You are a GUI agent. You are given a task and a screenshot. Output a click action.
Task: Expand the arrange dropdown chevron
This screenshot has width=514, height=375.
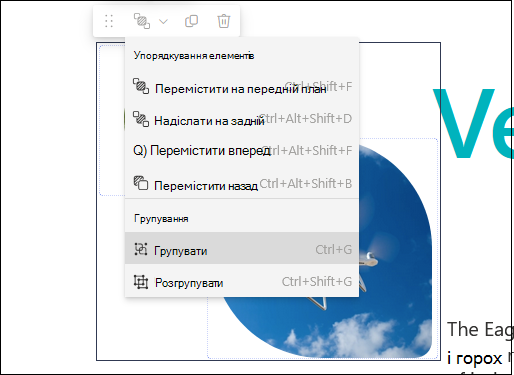163,22
